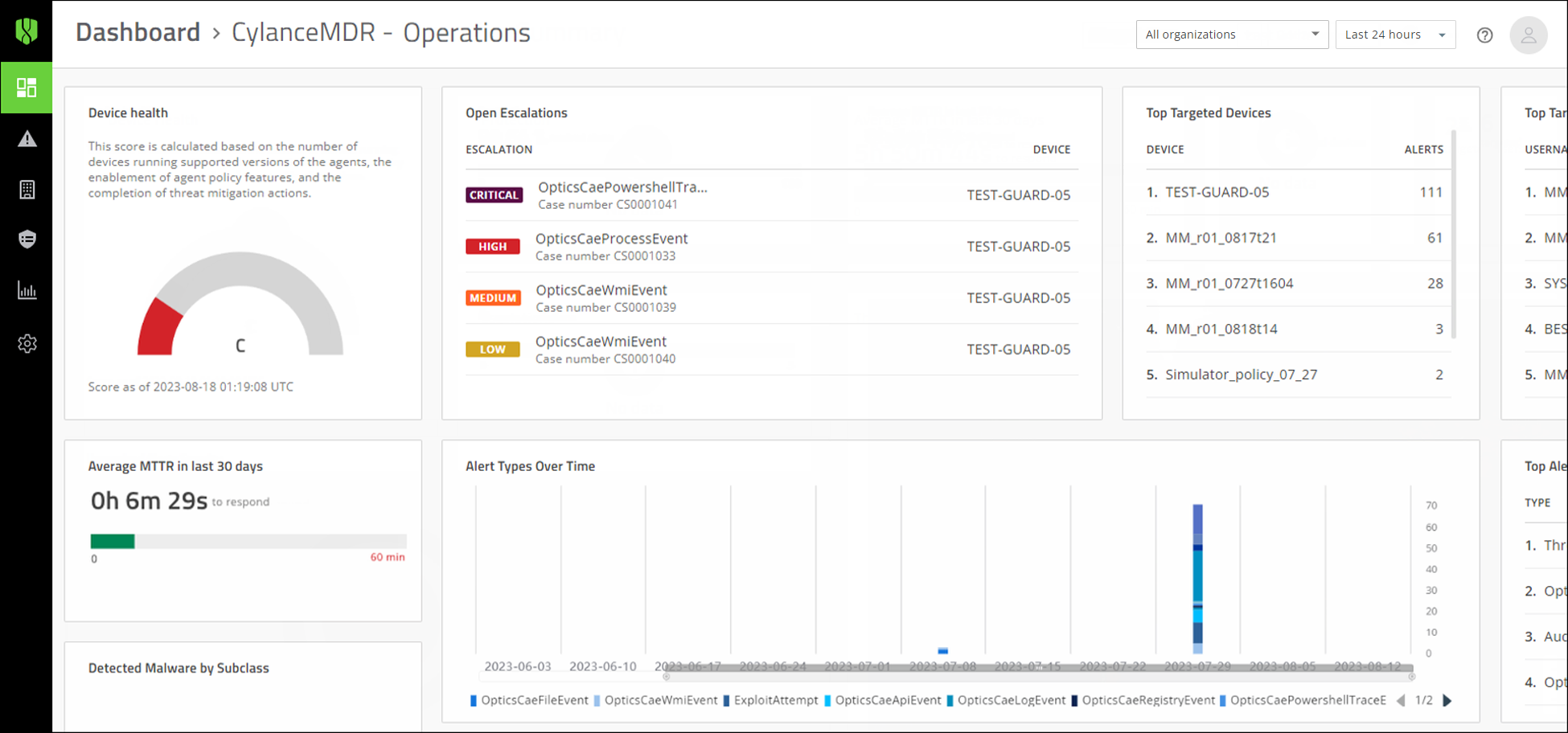Click the Dashboard breadcrumb link
Viewport: 1568px width, 733px height.
coord(138,33)
